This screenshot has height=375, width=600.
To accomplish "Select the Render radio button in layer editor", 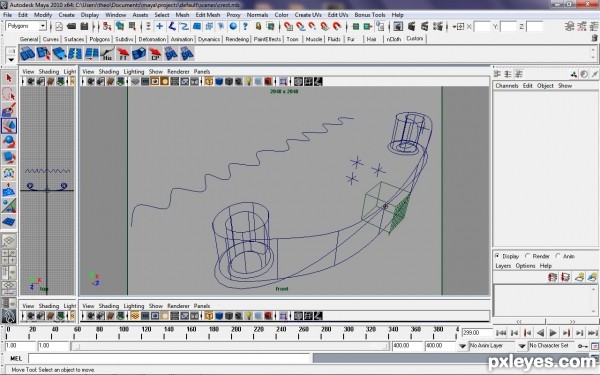I will point(527,256).
